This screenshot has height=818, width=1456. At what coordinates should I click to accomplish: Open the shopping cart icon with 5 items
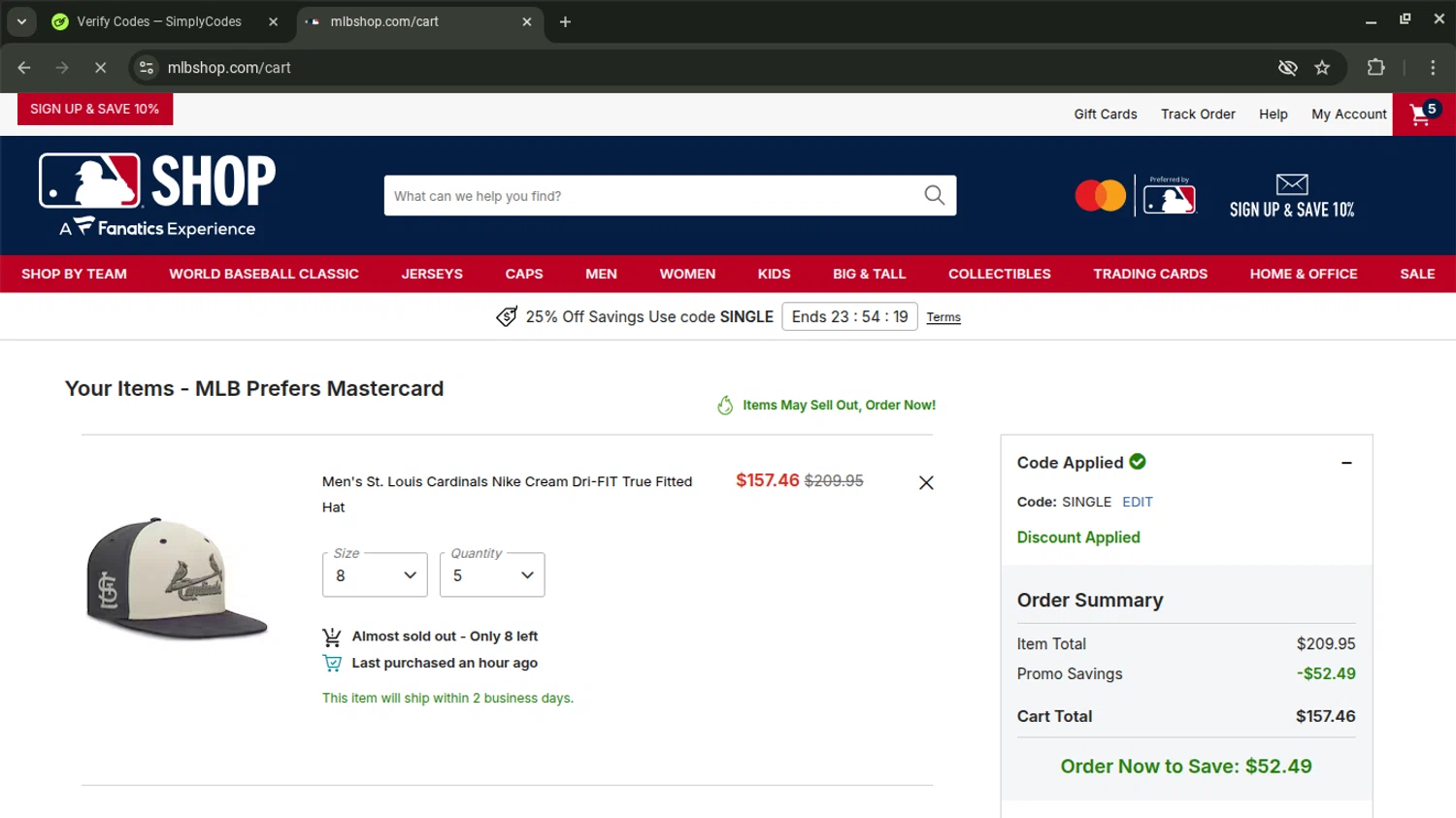pyautogui.click(x=1423, y=115)
